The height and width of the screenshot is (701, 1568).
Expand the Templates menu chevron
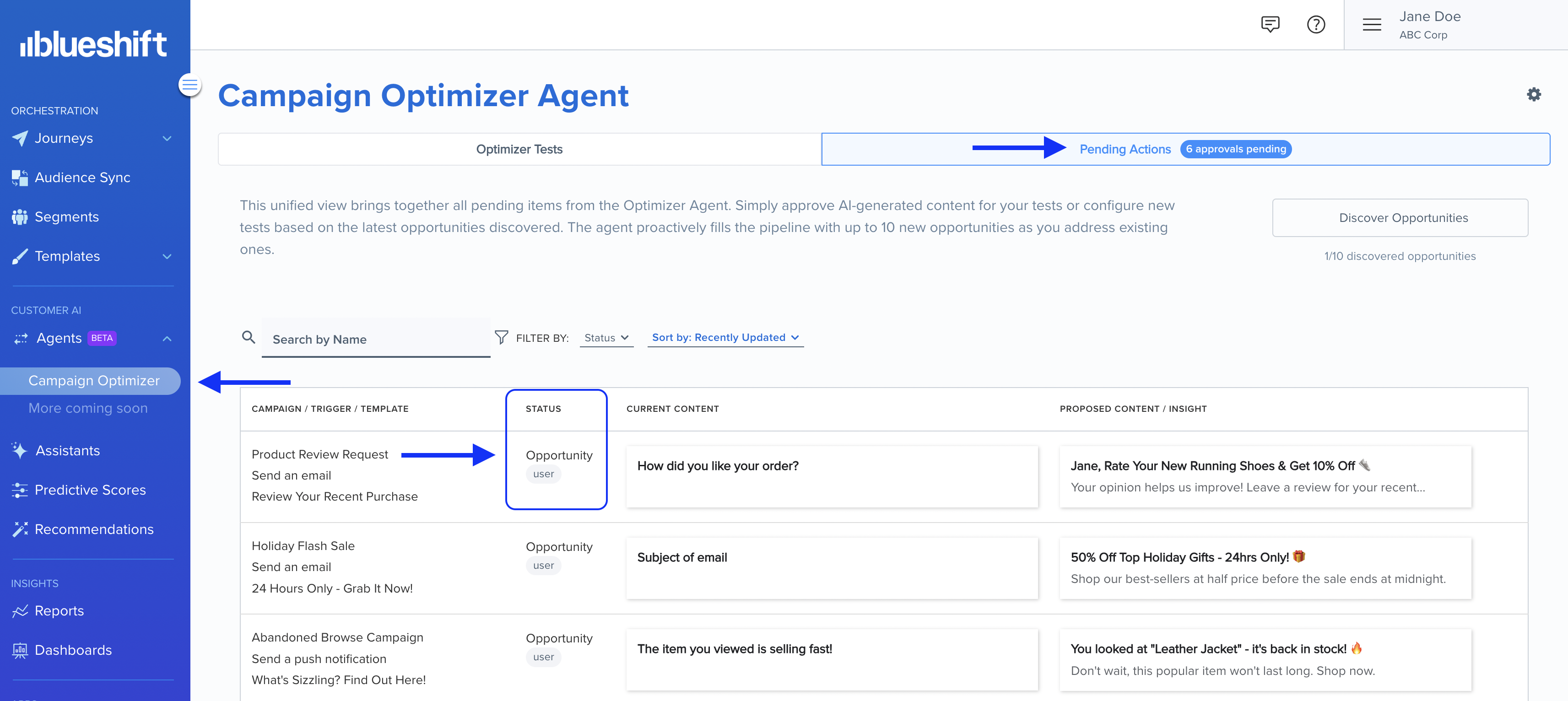pos(167,257)
